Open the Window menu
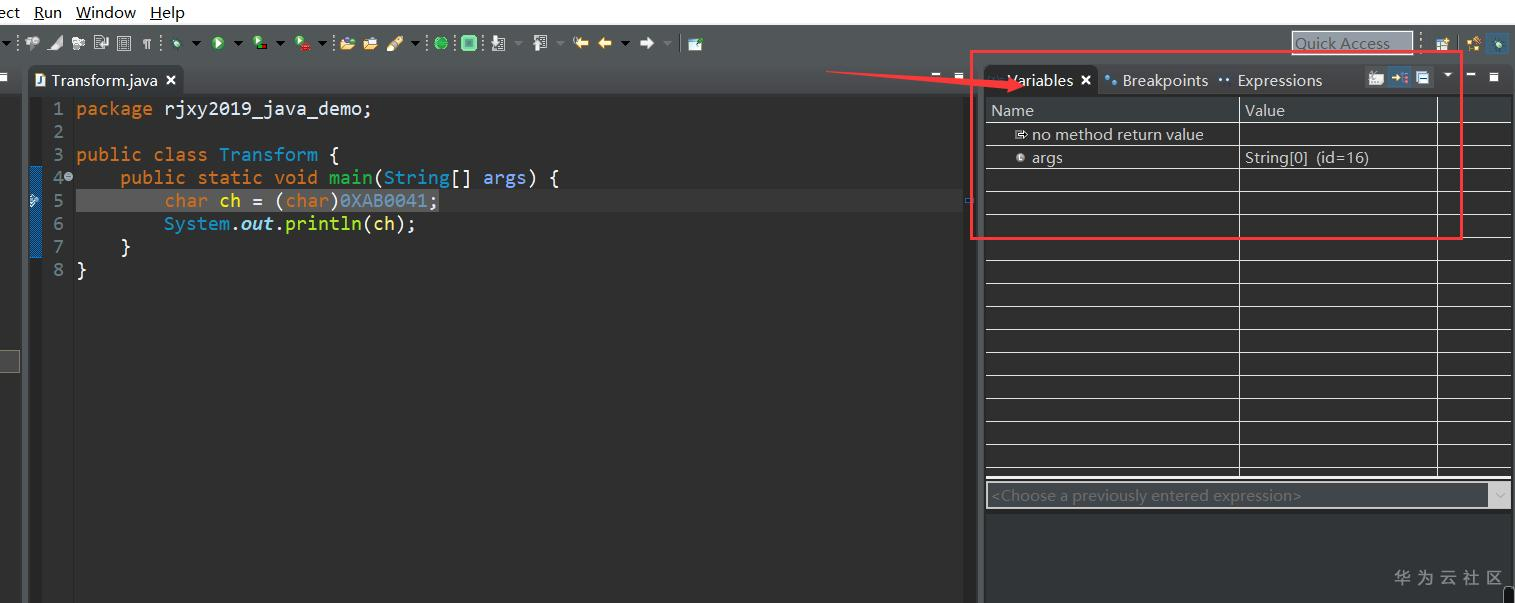The height and width of the screenshot is (603, 1515). pos(105,12)
